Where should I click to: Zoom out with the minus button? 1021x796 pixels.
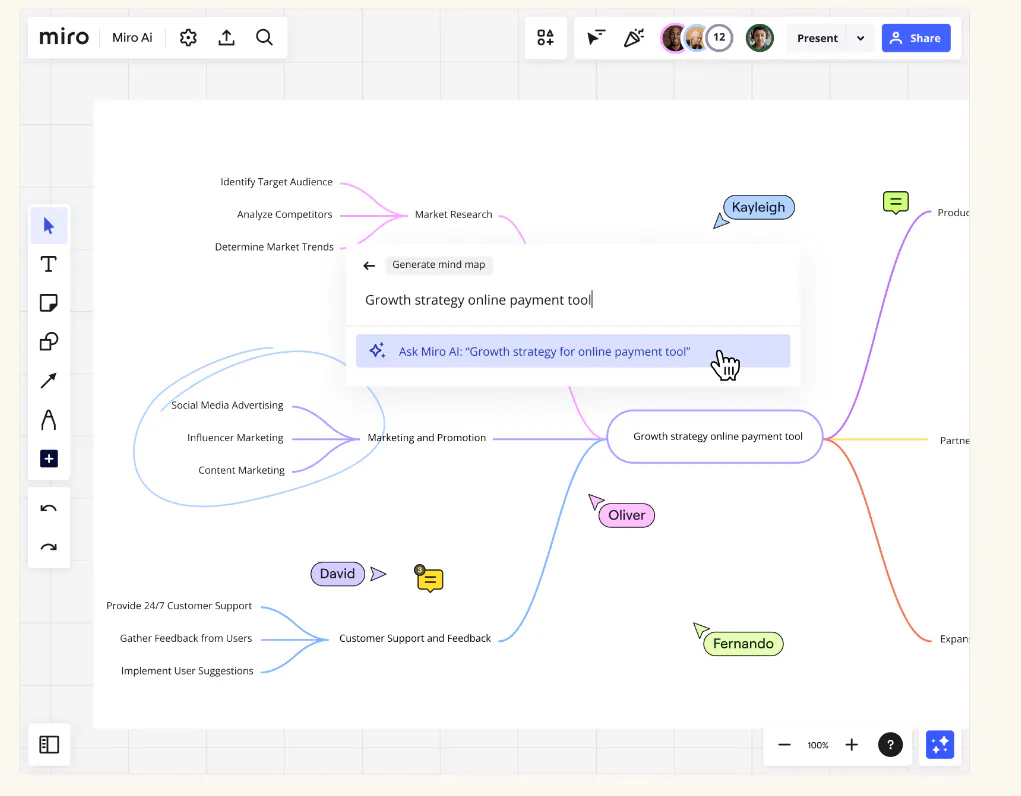784,745
